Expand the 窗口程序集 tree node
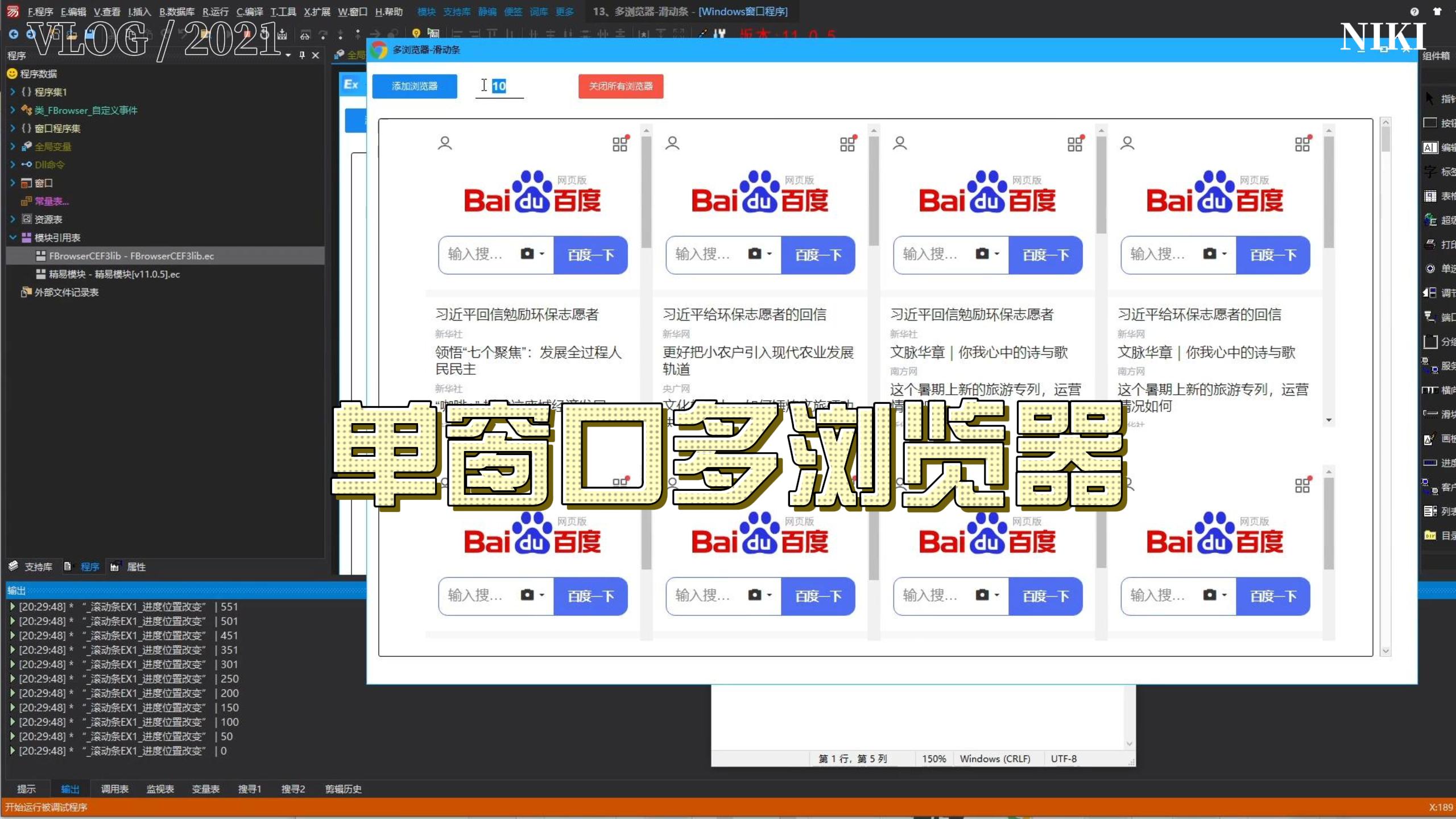1456x819 pixels. 13,128
